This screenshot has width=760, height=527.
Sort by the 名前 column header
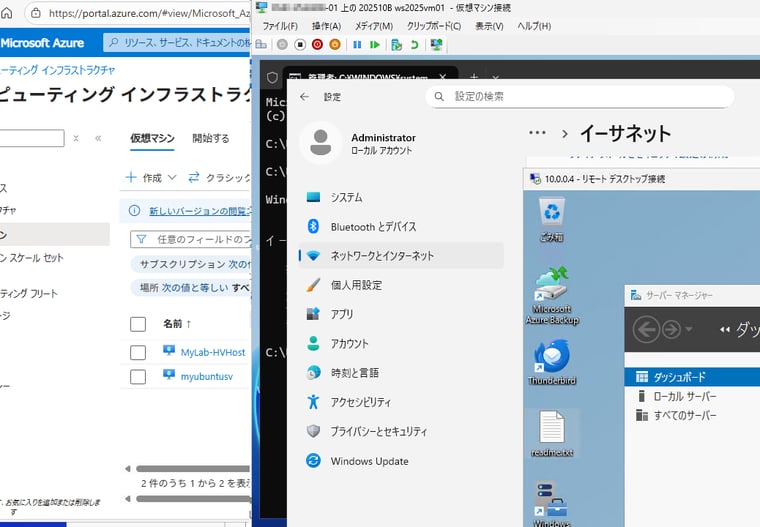[177, 323]
